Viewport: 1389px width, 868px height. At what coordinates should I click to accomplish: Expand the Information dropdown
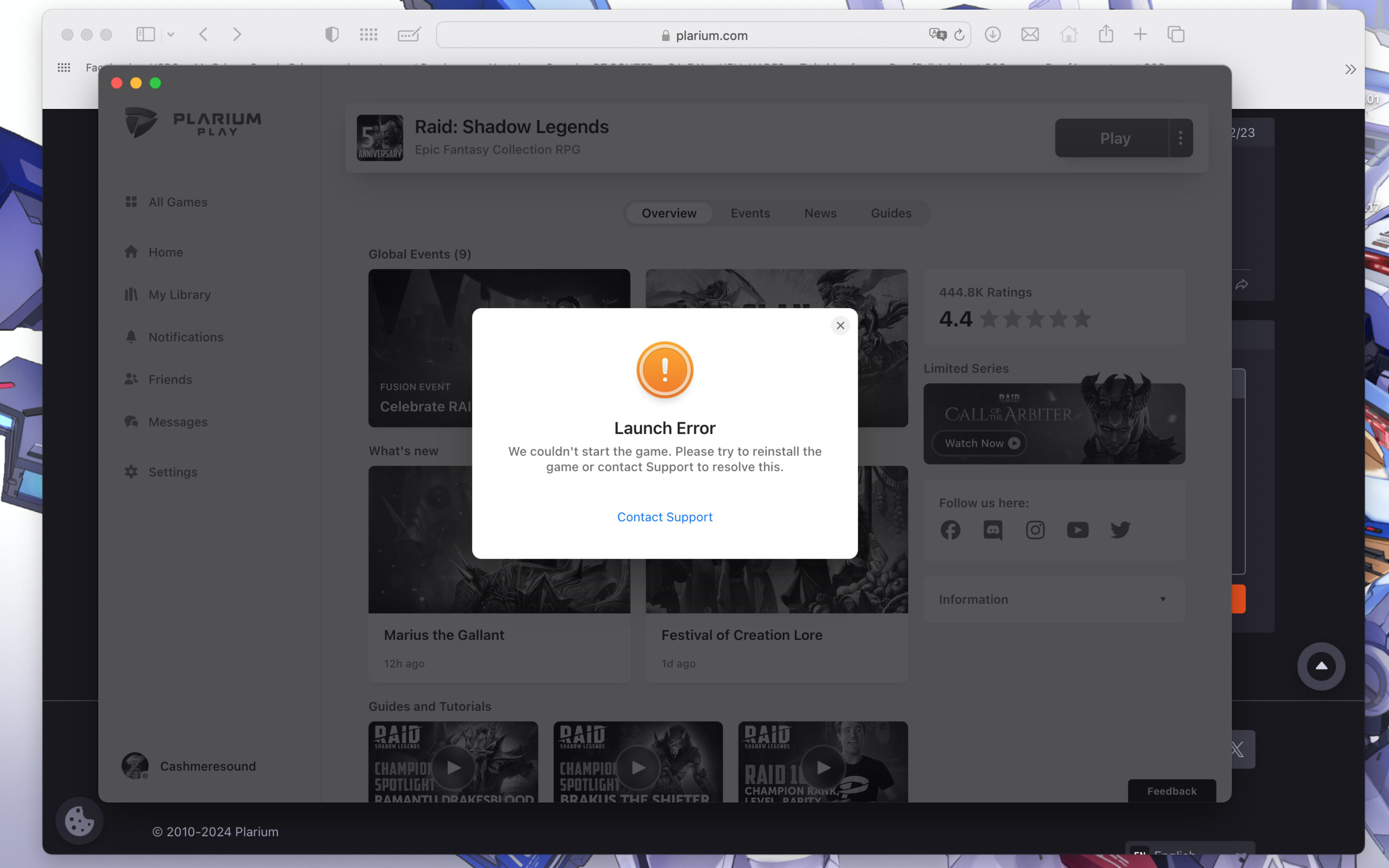tap(1054, 599)
